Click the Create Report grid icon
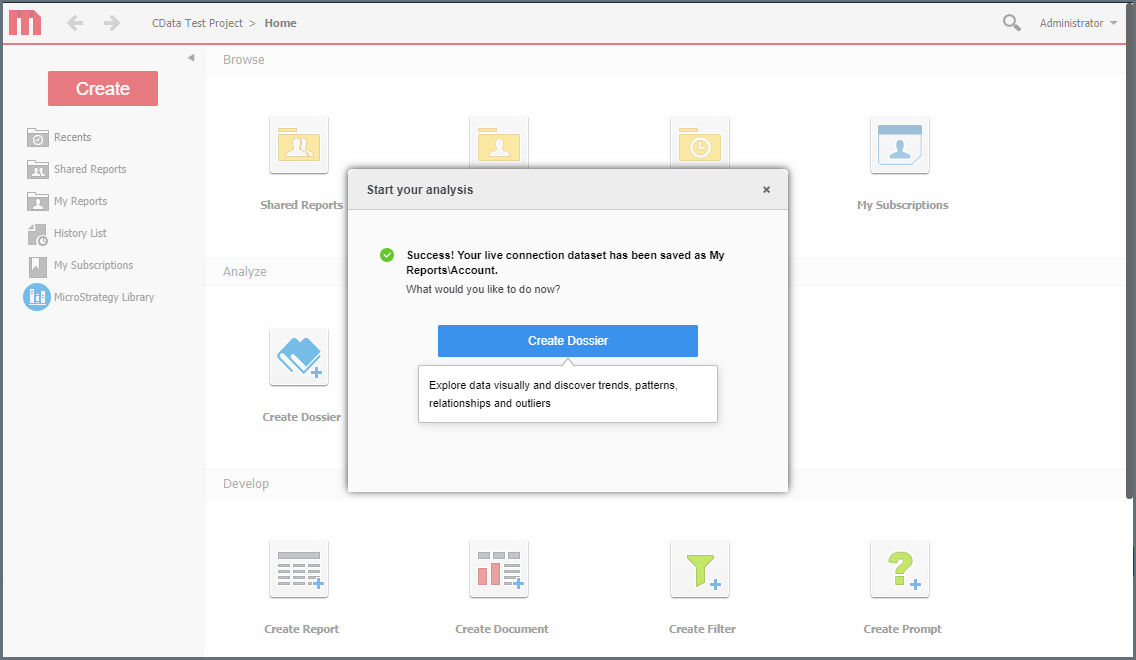Image resolution: width=1136 pixels, height=660 pixels. (x=299, y=568)
